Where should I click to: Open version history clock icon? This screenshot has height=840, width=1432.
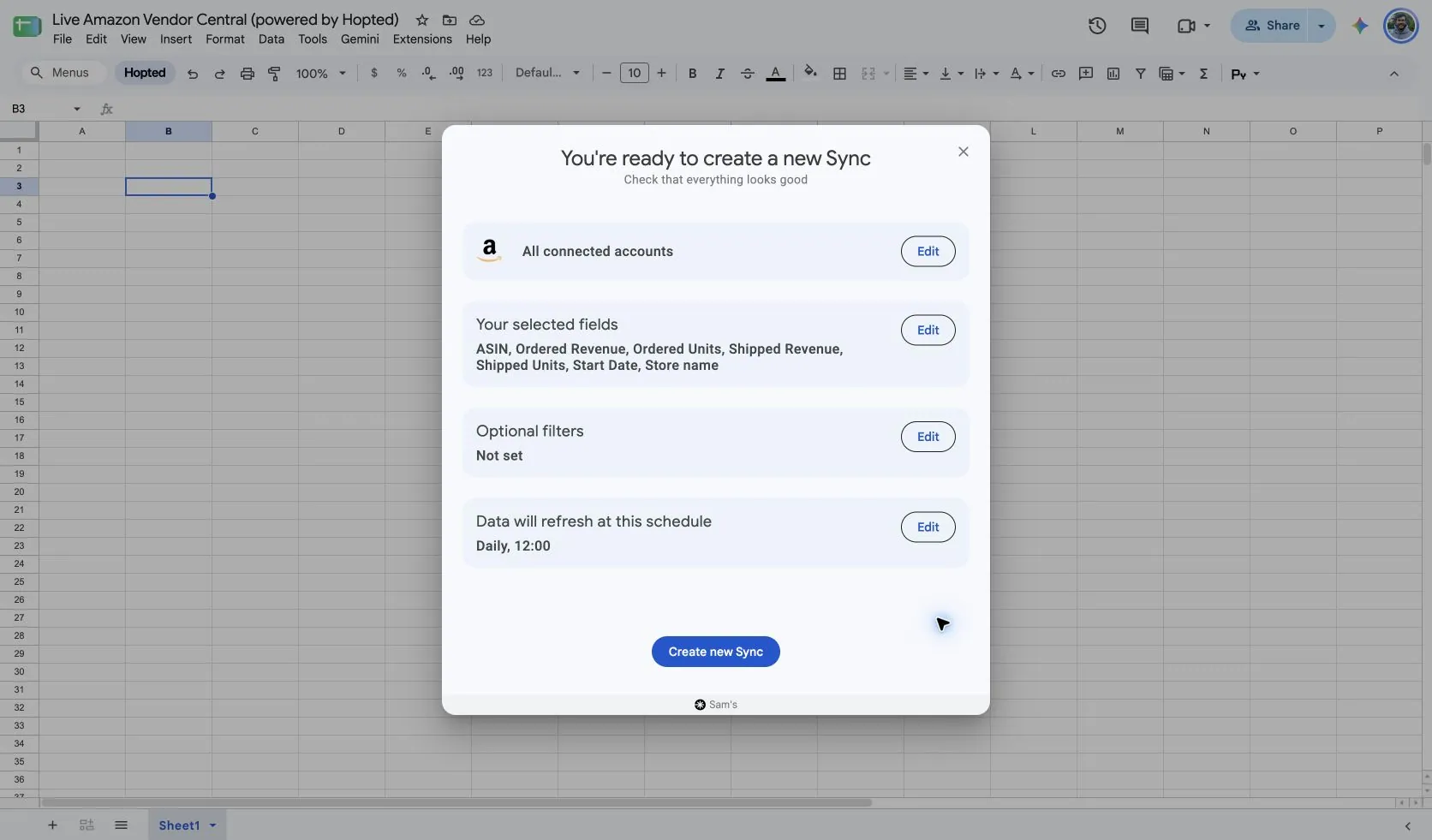coord(1097,26)
